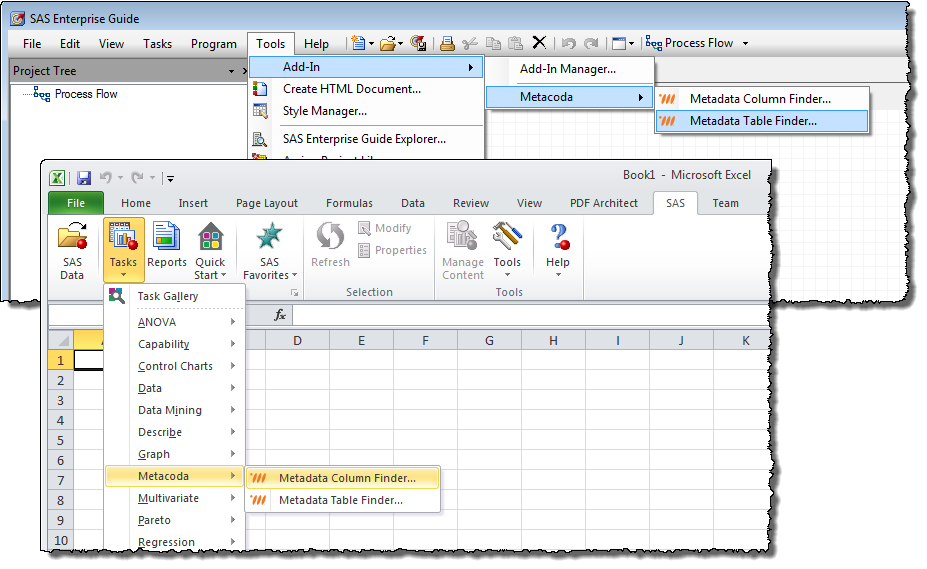Select Metadata Column Finder in Excel Tasks menu
Screen dimensions: 927x569
coord(343,478)
